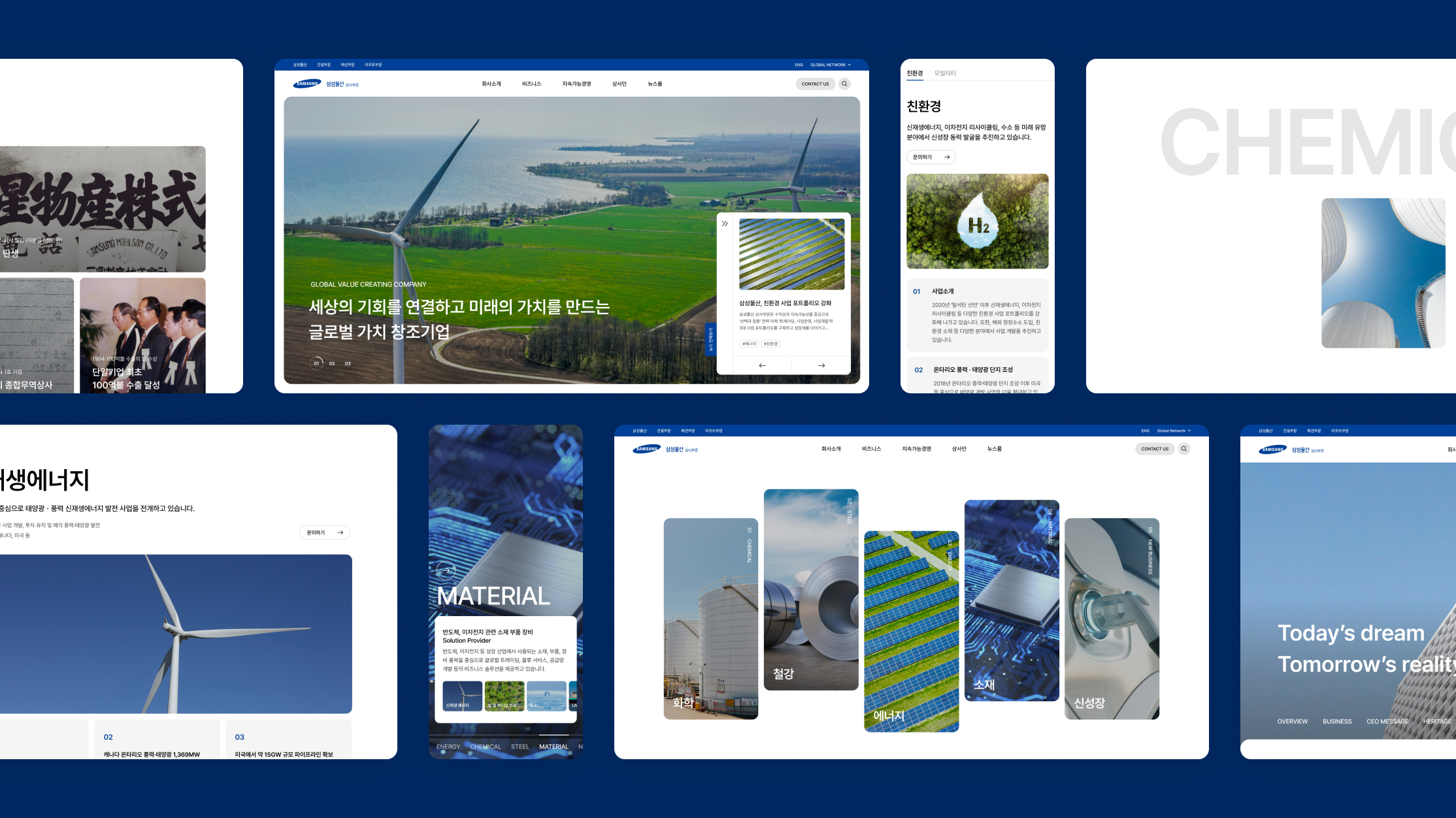This screenshot has height=818, width=1456.
Task: Click news title 삼성물산, 친환경 사업 포트폴리오 강화
Action: click(x=785, y=303)
